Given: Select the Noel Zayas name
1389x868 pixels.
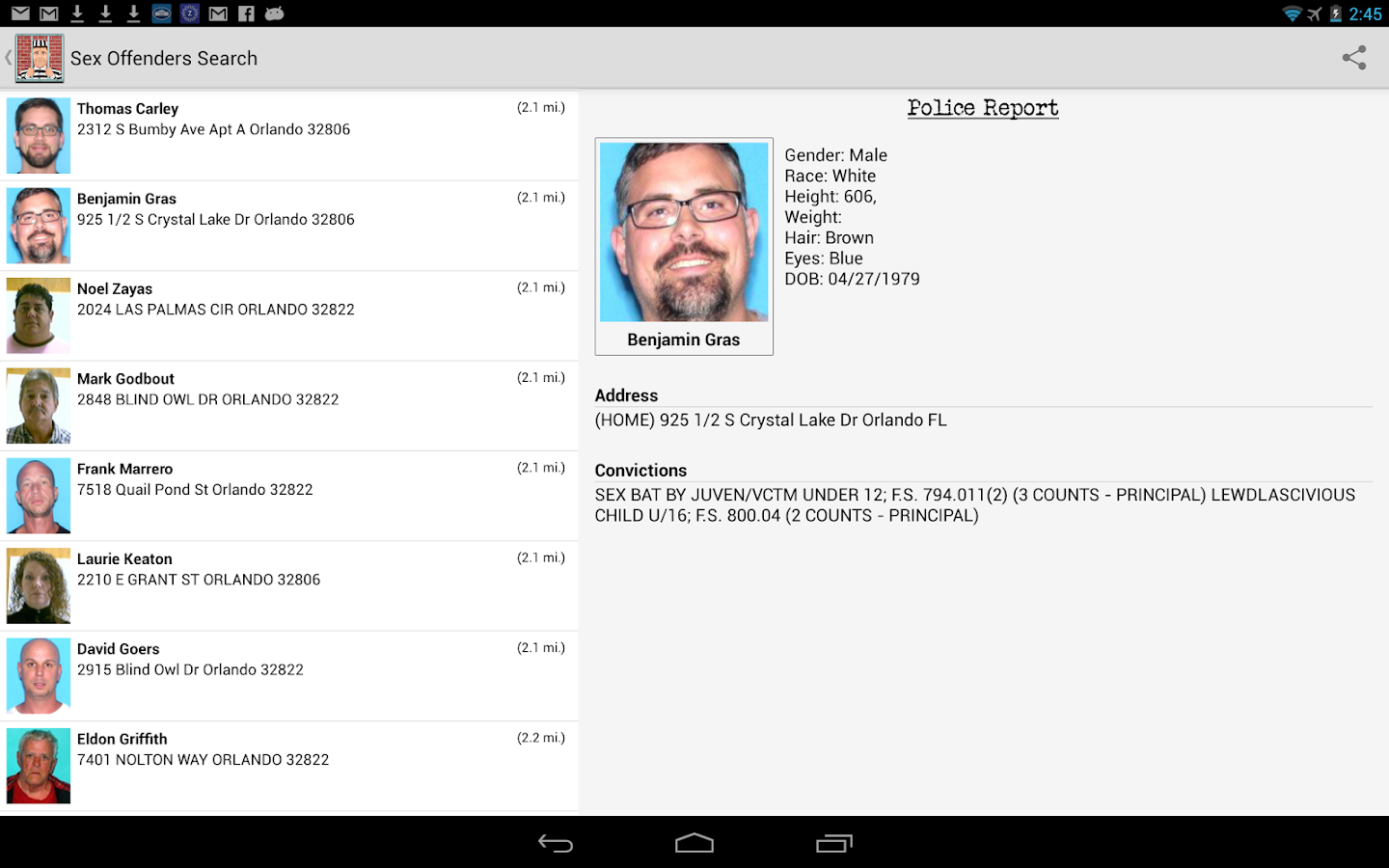Looking at the screenshot, I should (115, 288).
